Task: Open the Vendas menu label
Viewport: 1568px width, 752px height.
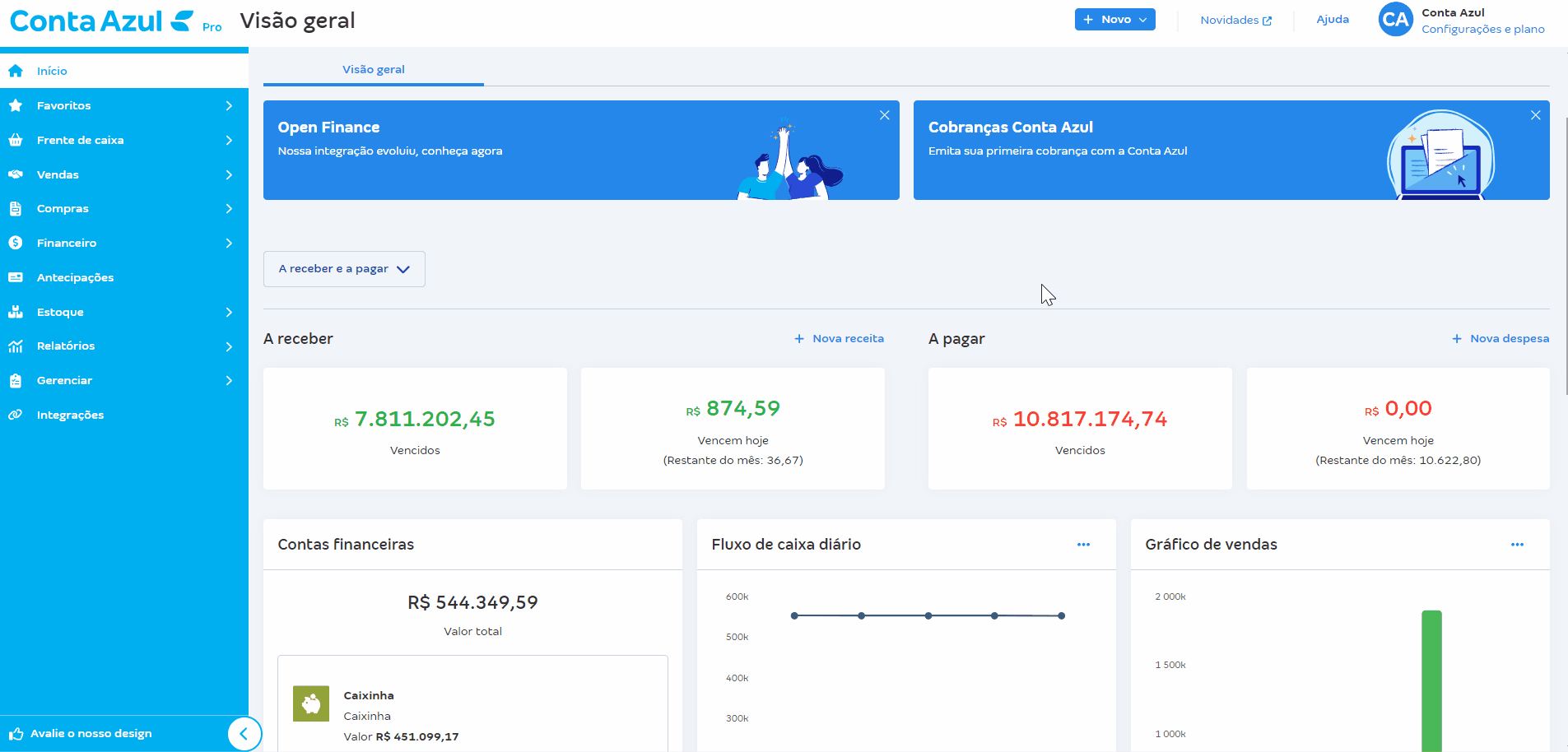Action: [58, 174]
